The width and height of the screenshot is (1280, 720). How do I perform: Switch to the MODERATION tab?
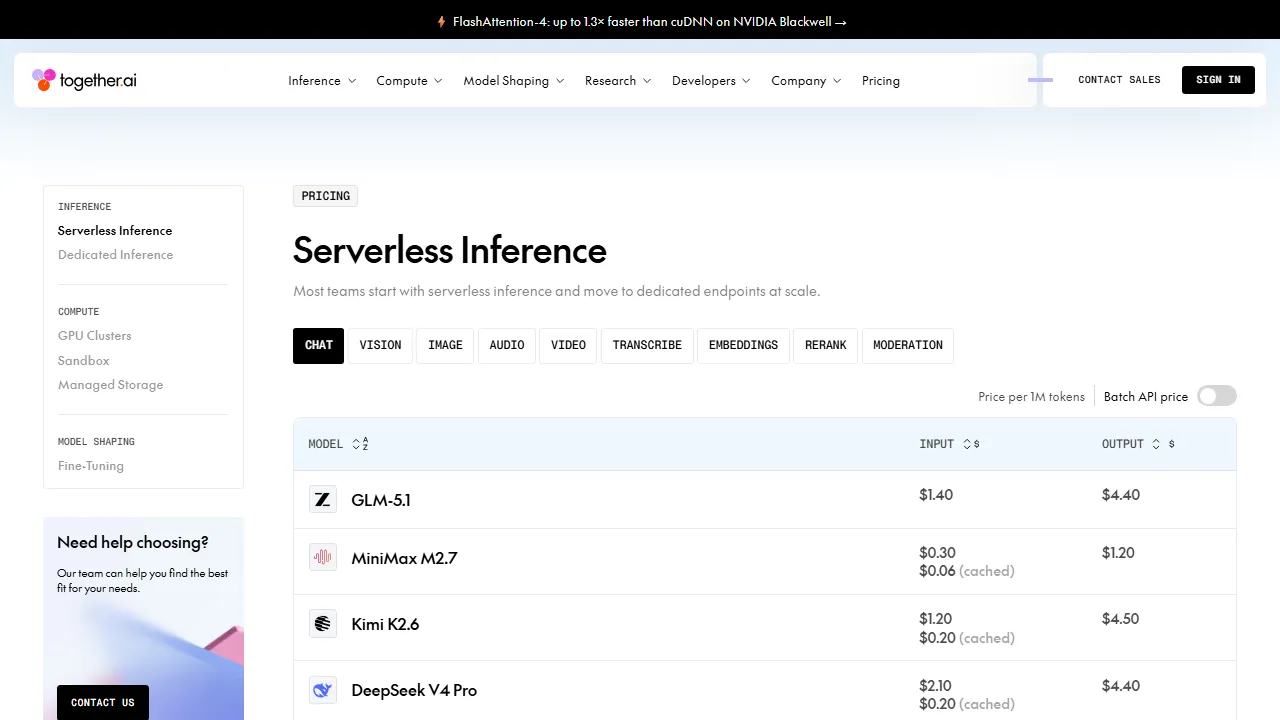tap(908, 345)
